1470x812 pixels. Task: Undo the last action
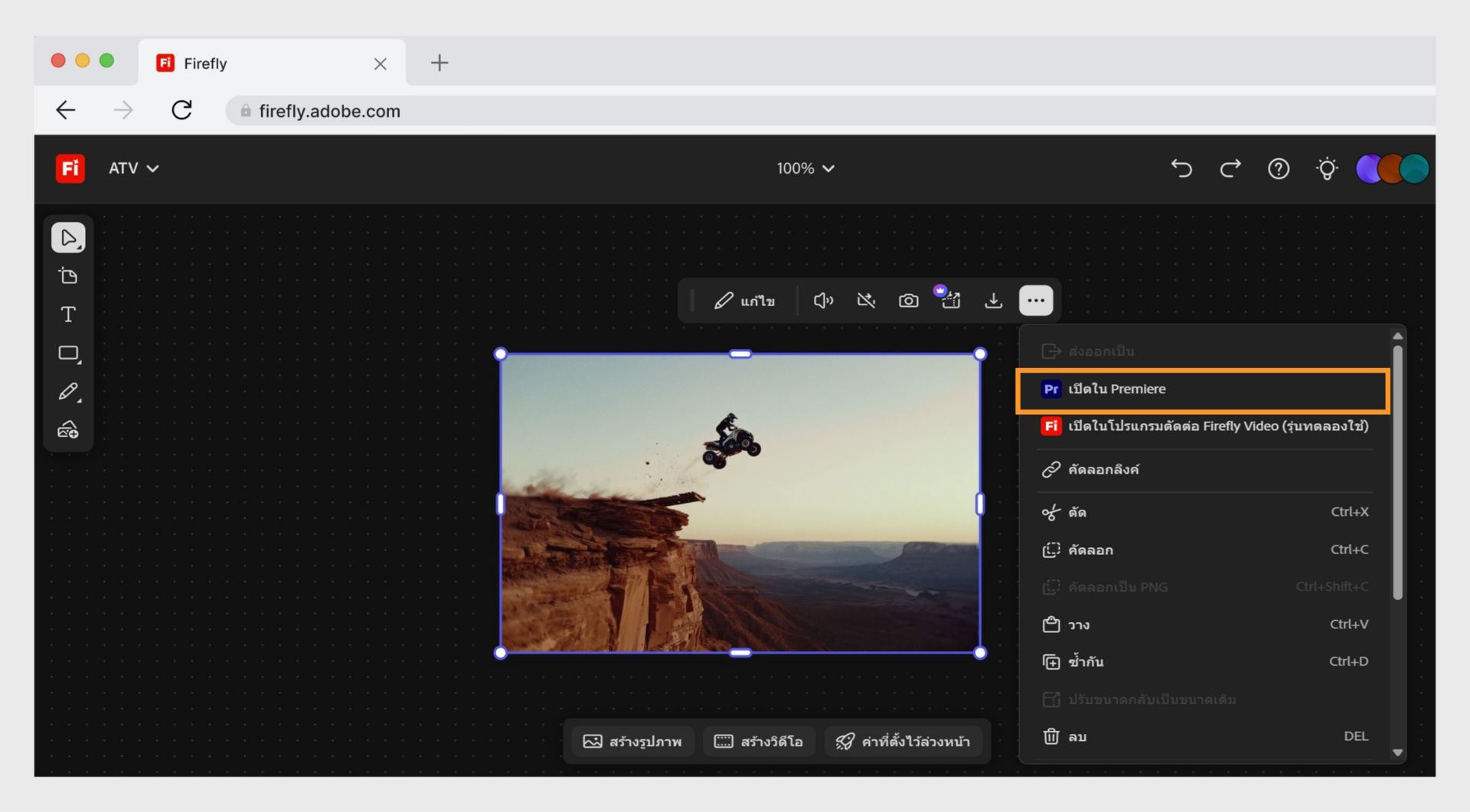(1181, 168)
